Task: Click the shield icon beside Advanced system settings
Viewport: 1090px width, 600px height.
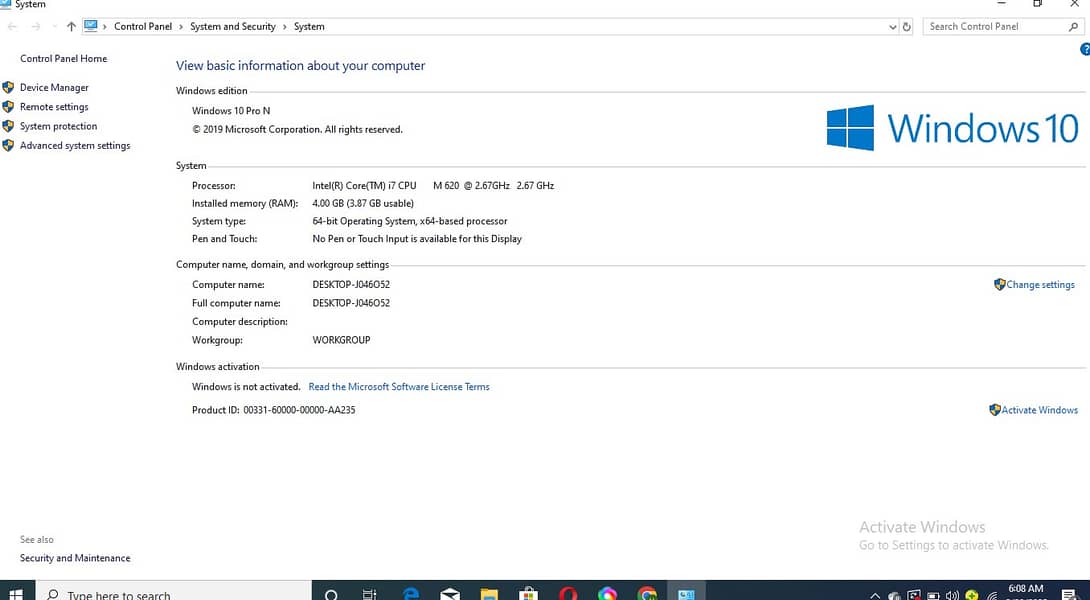Action: pyautogui.click(x=8, y=146)
